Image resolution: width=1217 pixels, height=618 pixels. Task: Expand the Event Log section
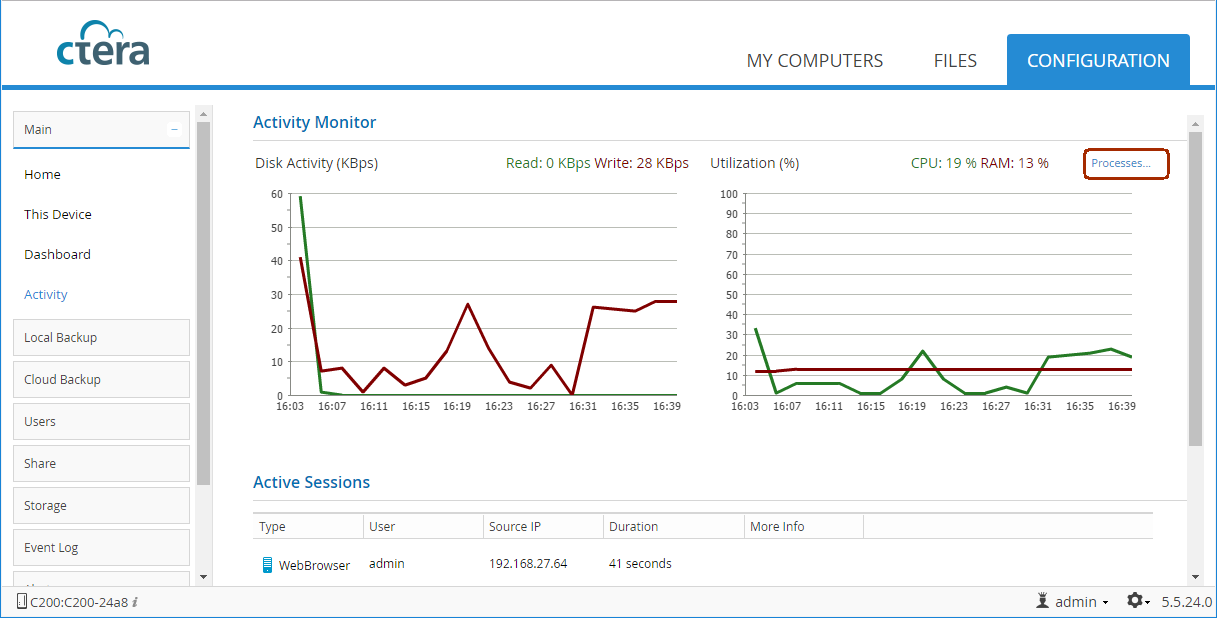click(101, 548)
